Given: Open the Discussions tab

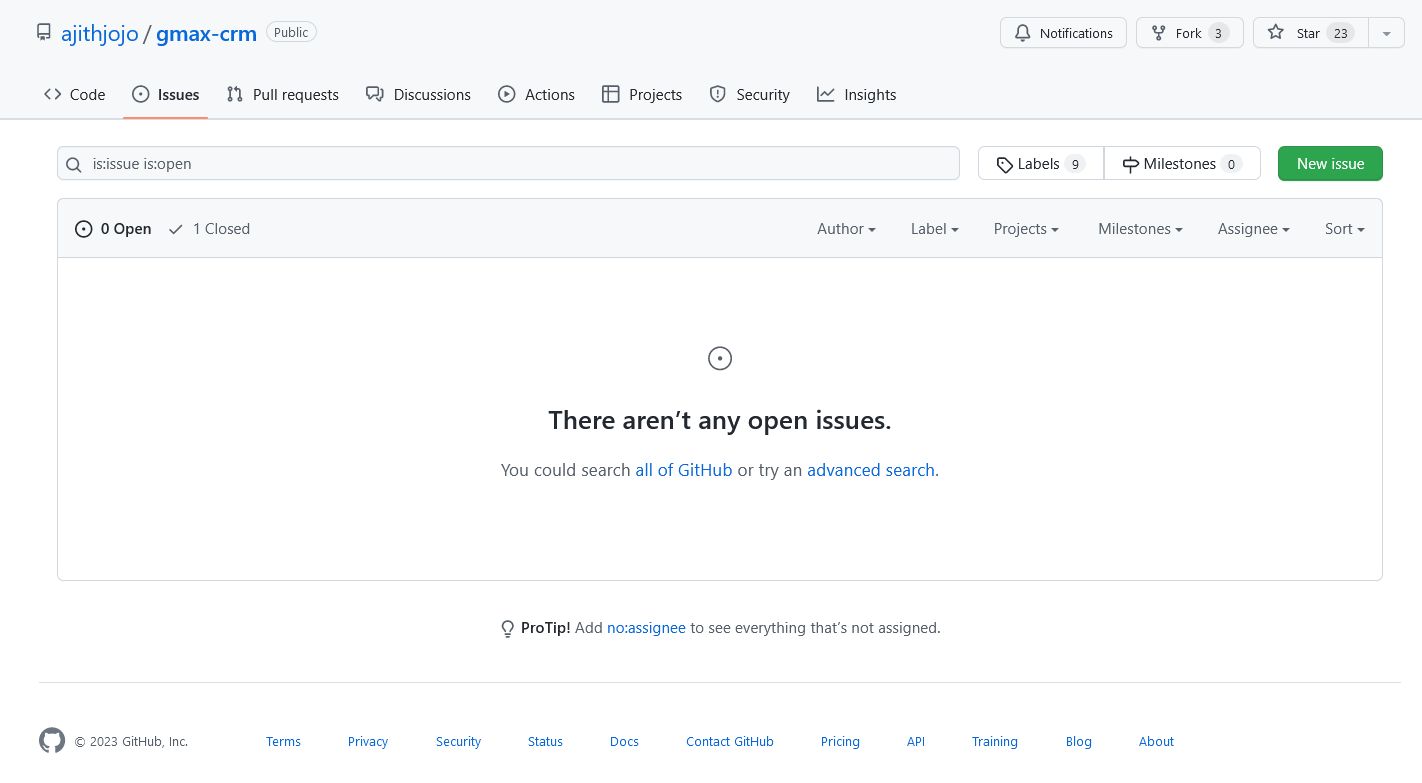Looking at the screenshot, I should point(418,95).
